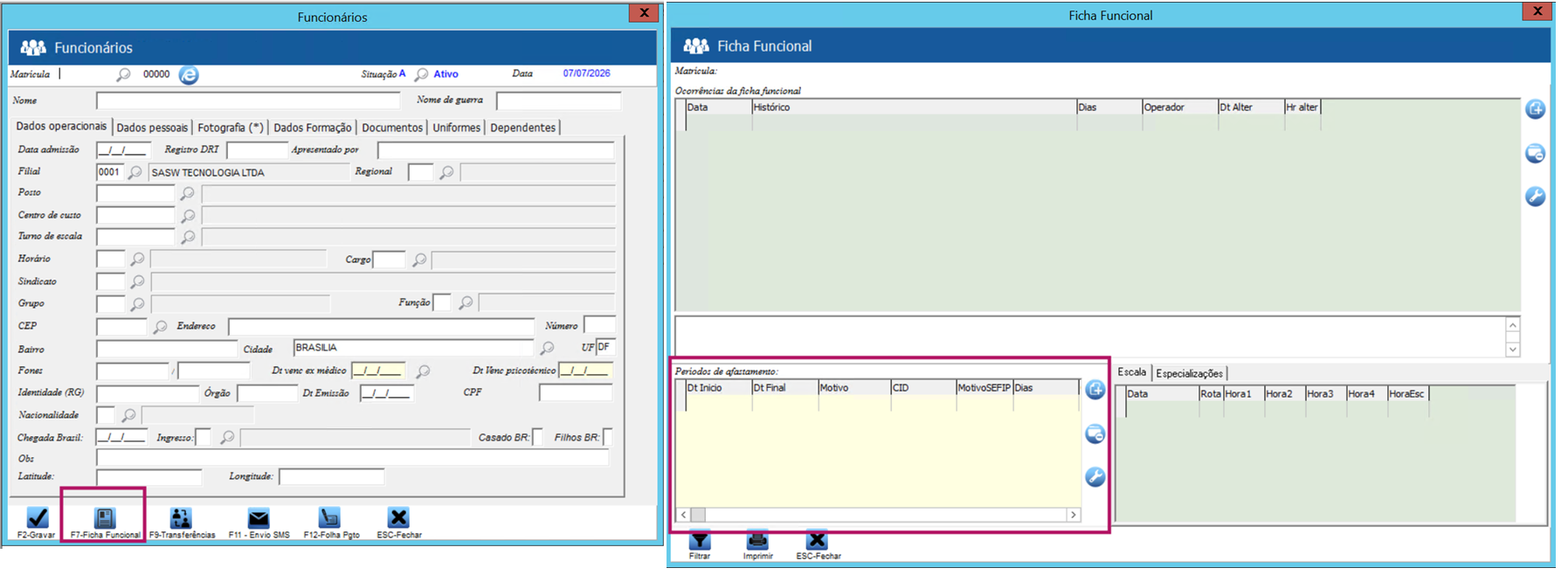Click right arrow of afastamento horizontal scrollbar
Image resolution: width=1568 pixels, height=582 pixels.
click(x=1074, y=515)
